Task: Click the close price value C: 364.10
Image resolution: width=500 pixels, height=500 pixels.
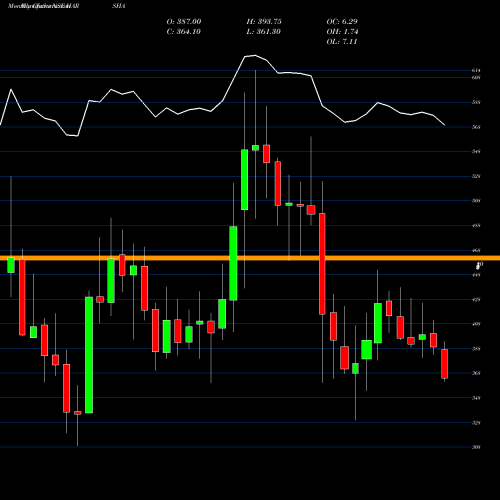Action: click(x=184, y=32)
